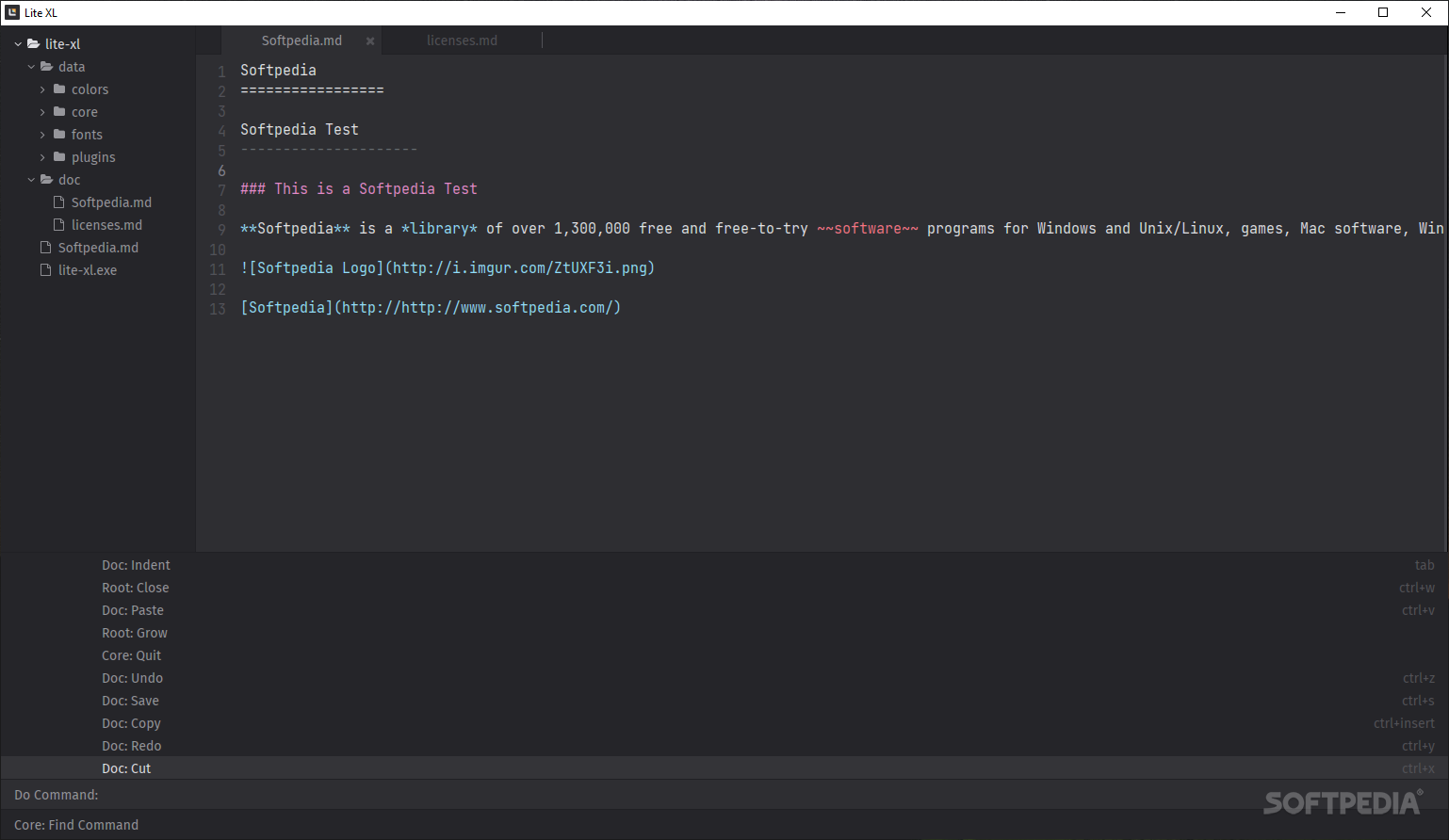The image size is (1449, 840).
Task: Select the Doc: Redo command
Action: pyautogui.click(x=724, y=746)
